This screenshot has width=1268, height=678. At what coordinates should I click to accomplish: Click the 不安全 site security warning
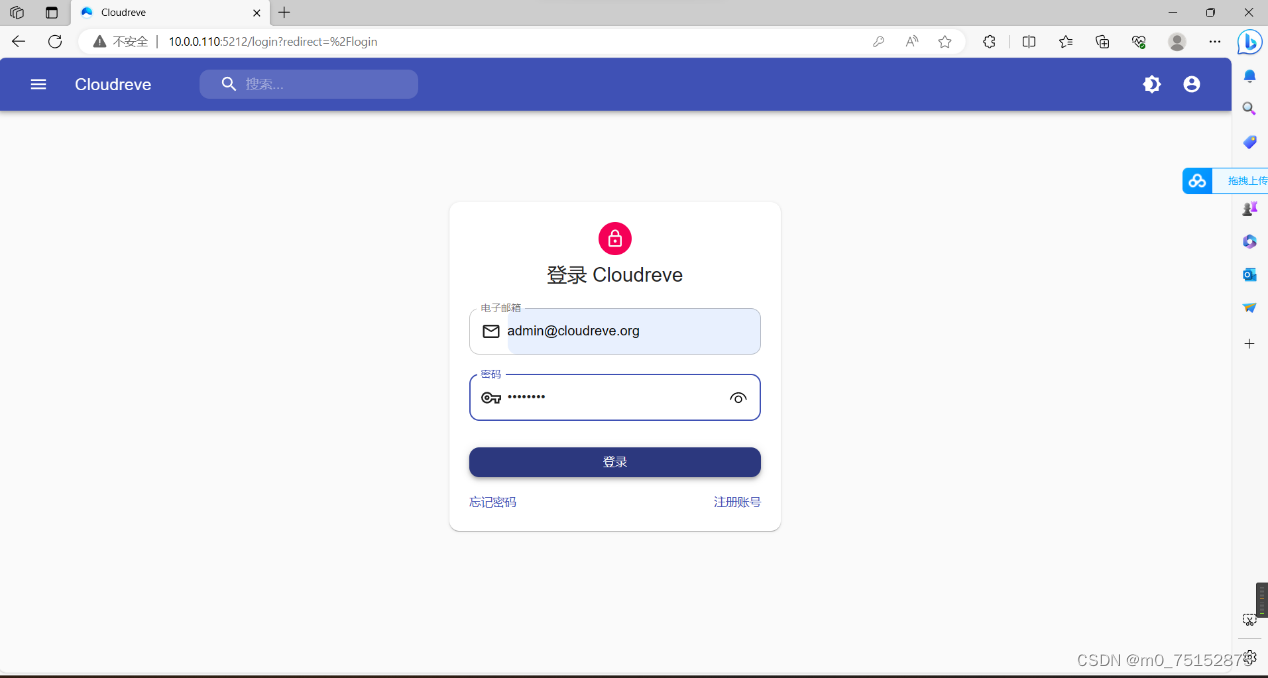pyautogui.click(x=121, y=42)
